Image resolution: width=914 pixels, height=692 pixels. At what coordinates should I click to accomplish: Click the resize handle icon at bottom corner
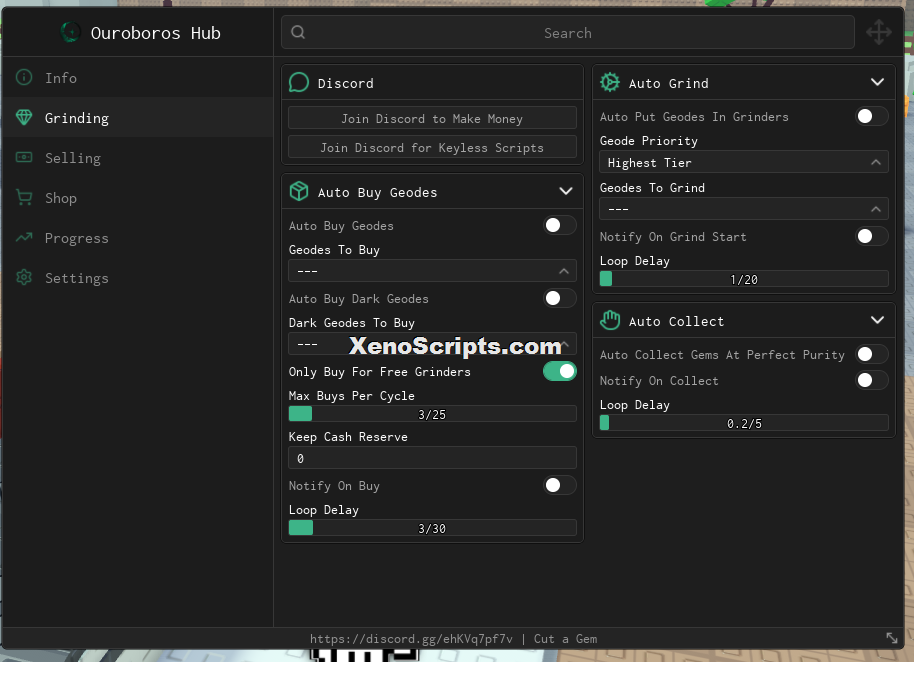click(892, 638)
